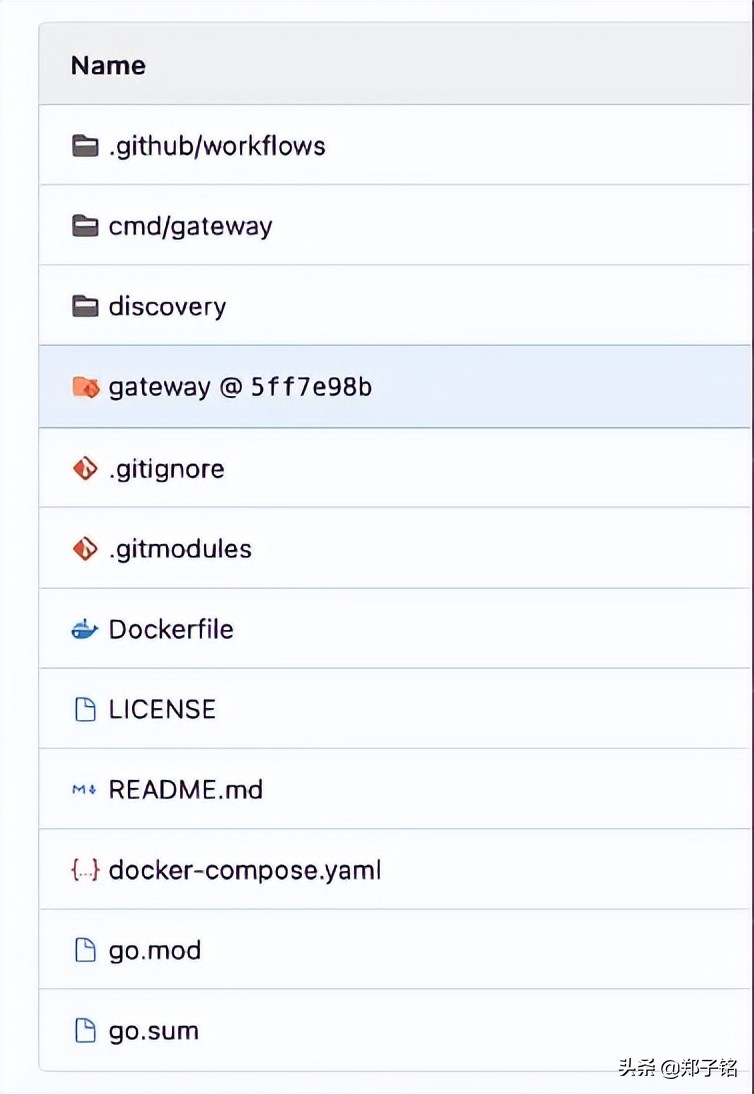Click the discovery folder icon

click(x=85, y=306)
